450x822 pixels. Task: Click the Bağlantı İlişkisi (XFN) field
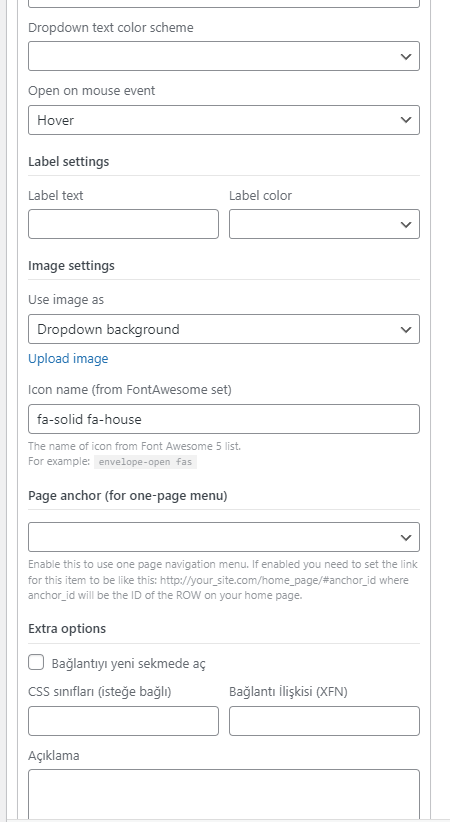click(x=324, y=721)
